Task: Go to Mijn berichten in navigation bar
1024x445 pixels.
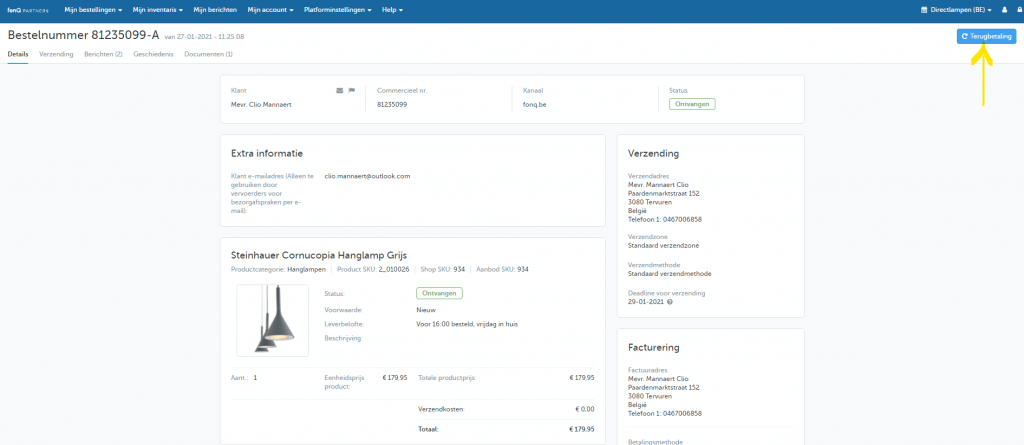Action: pos(215,9)
